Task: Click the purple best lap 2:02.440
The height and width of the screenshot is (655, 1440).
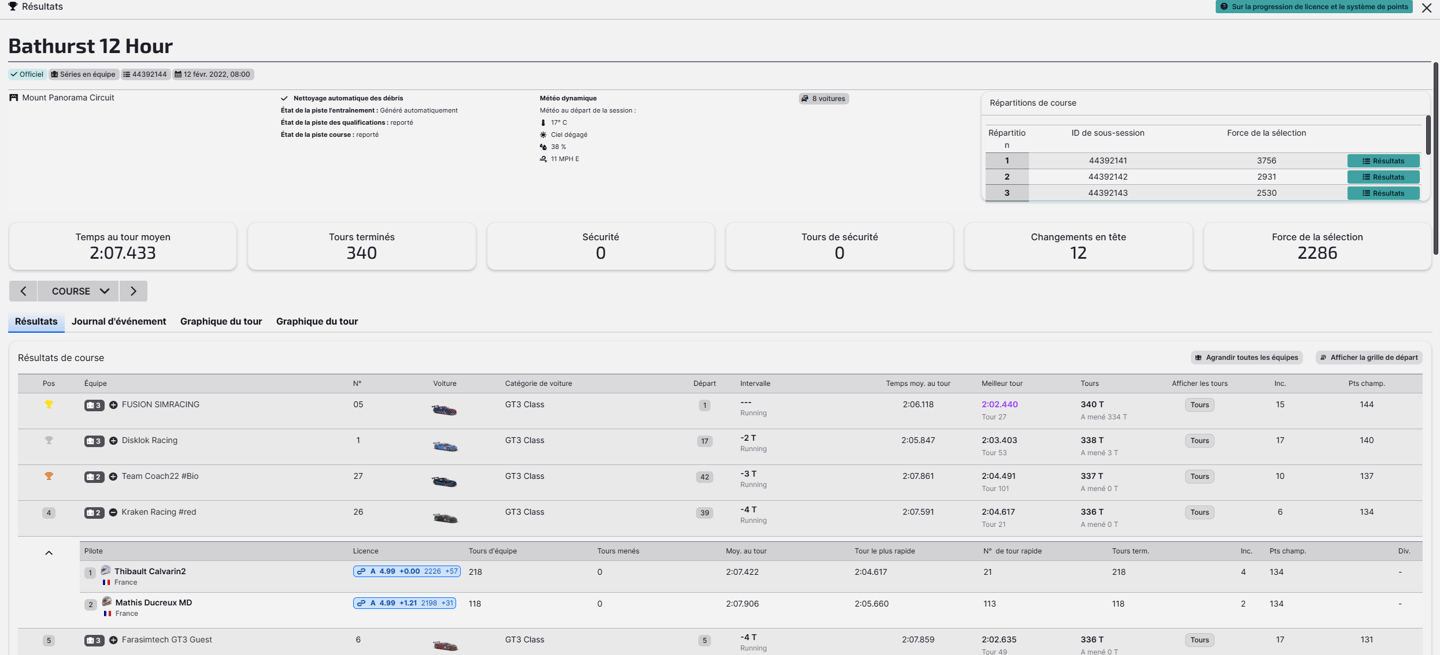Action: coord(999,405)
